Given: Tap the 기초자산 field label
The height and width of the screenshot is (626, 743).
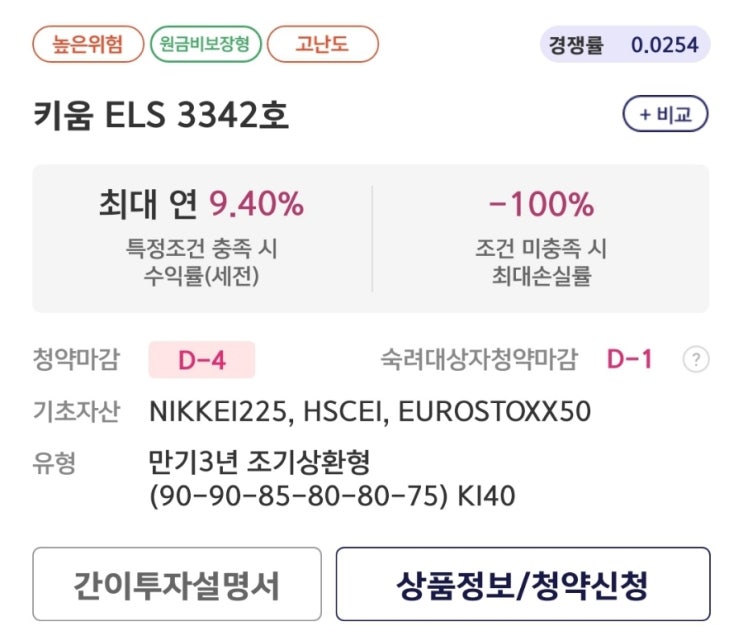Looking at the screenshot, I should [x=76, y=411].
